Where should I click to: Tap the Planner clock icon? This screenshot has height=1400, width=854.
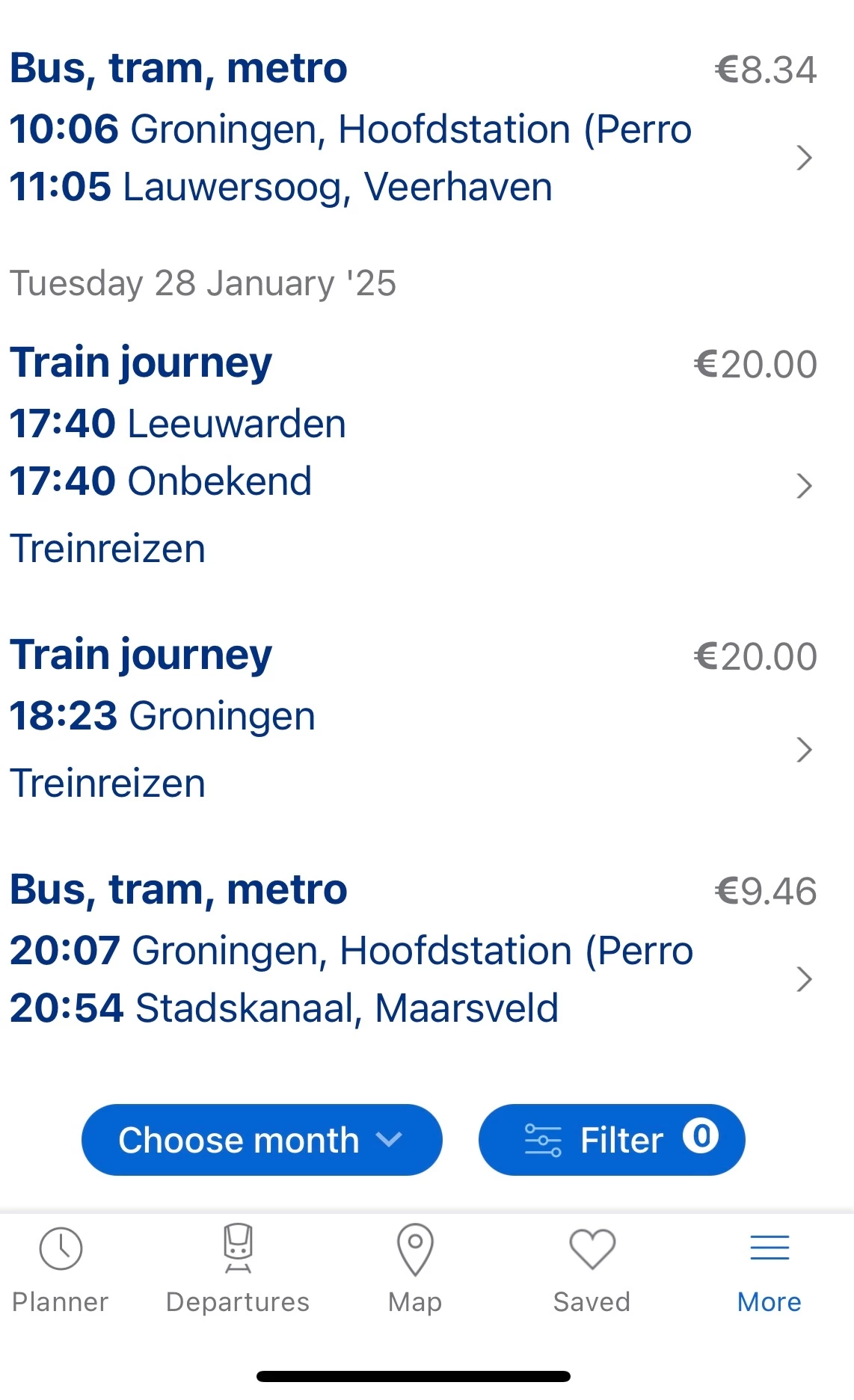pos(61,1248)
